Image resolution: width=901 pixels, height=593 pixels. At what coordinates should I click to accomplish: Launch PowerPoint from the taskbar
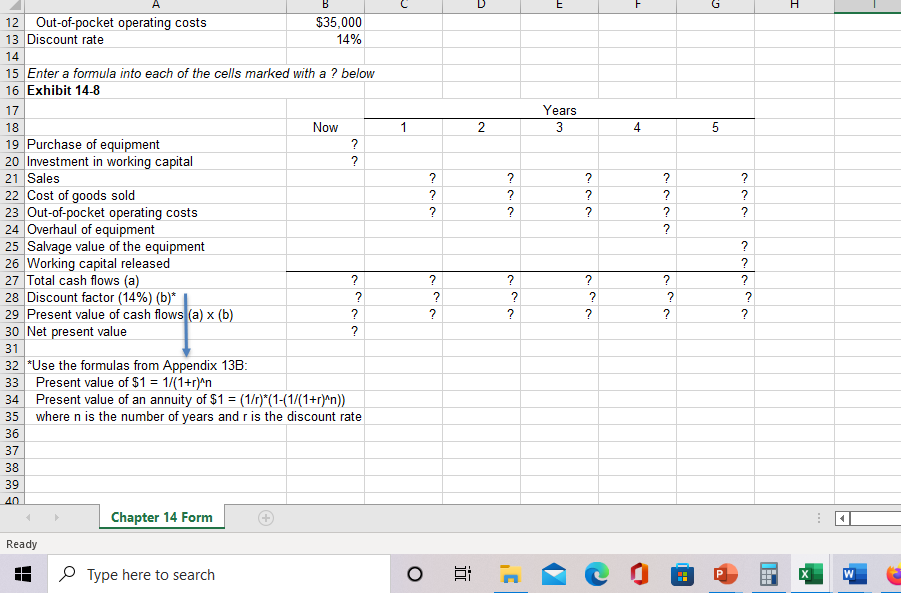(x=725, y=574)
